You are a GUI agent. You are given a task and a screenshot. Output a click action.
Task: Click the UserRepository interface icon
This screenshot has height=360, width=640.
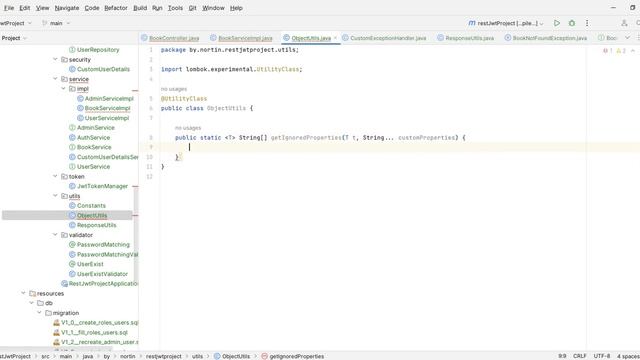[72, 49]
